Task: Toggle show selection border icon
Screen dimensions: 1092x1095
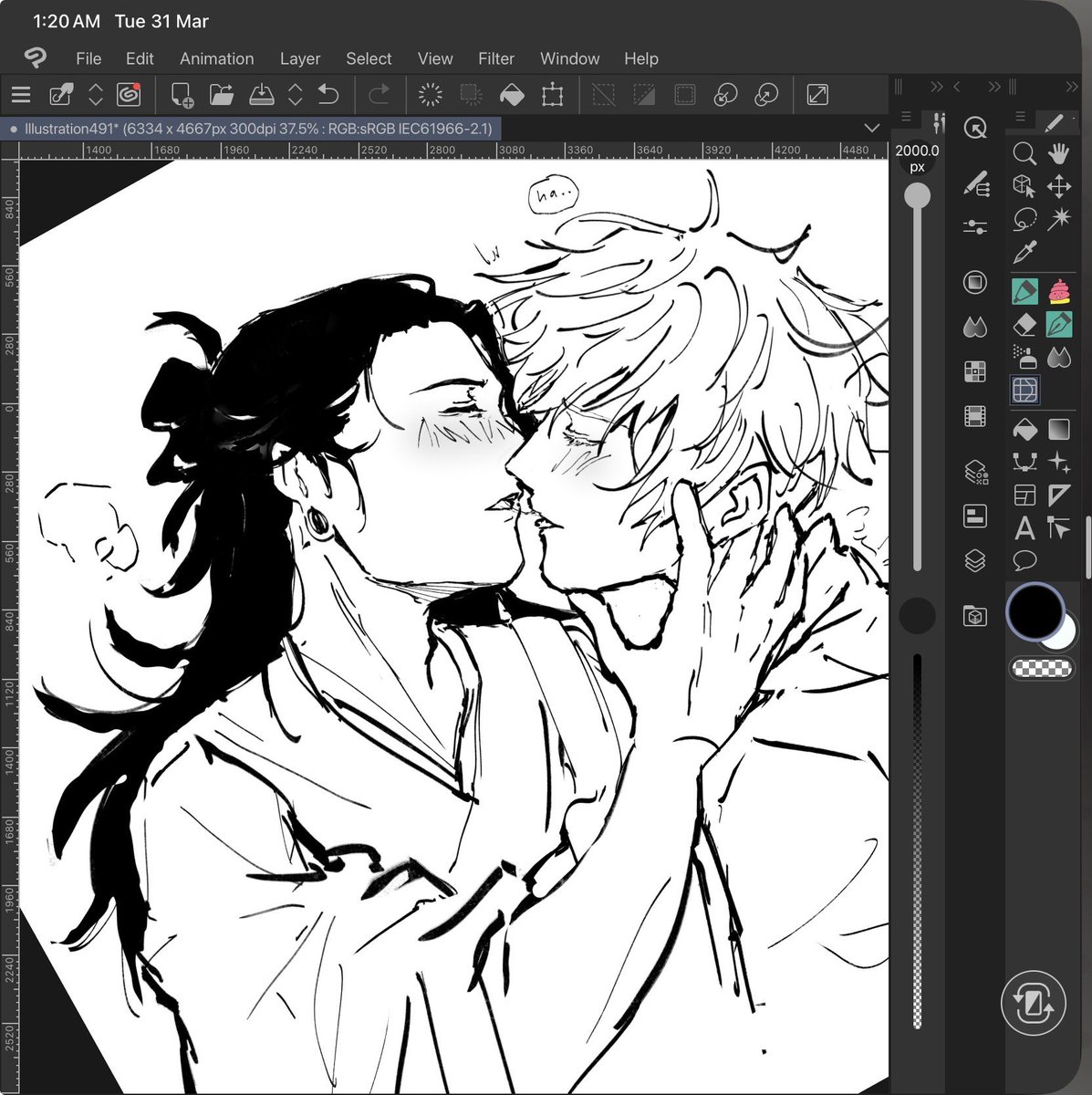Action: pyautogui.click(x=685, y=95)
